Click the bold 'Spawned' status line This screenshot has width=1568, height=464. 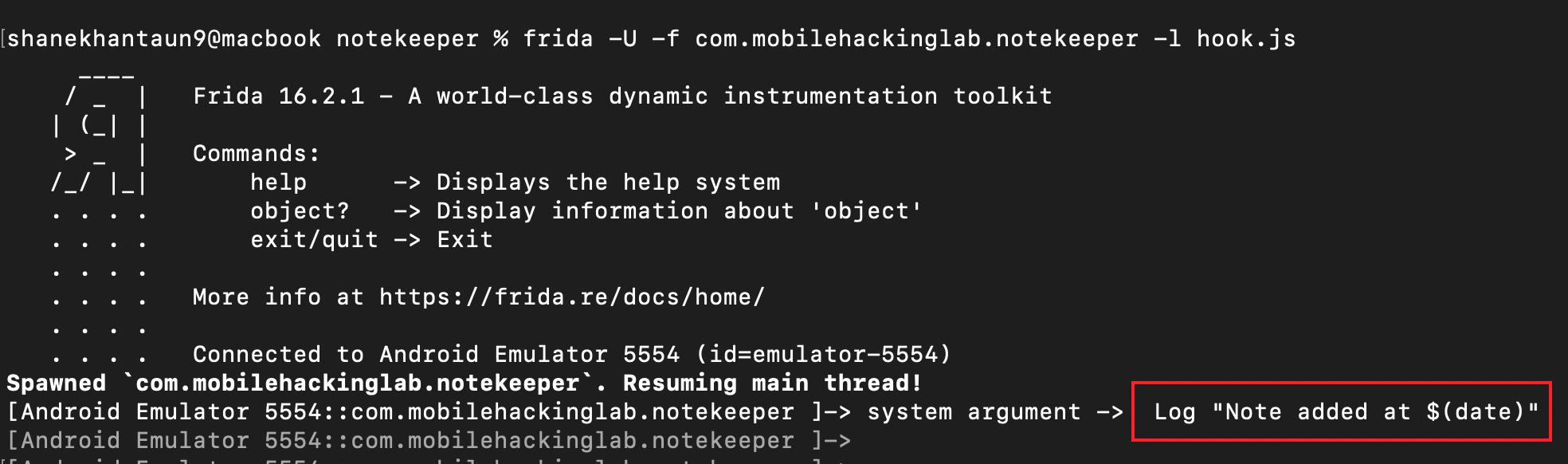(x=56, y=383)
